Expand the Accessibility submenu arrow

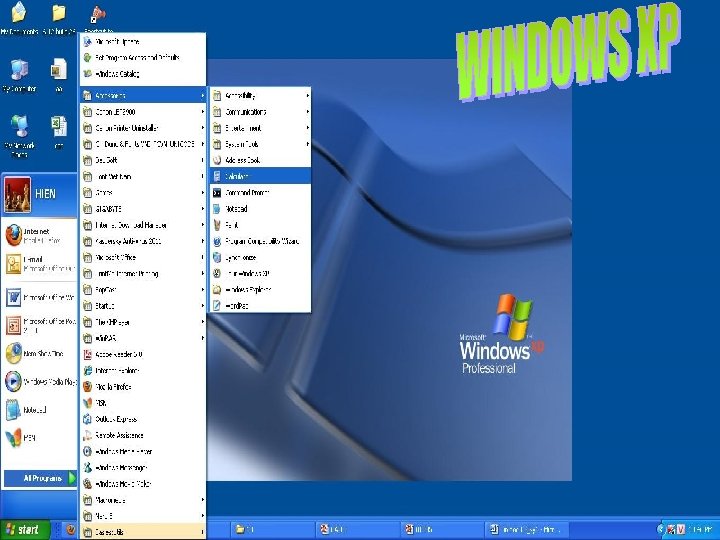coord(308,96)
